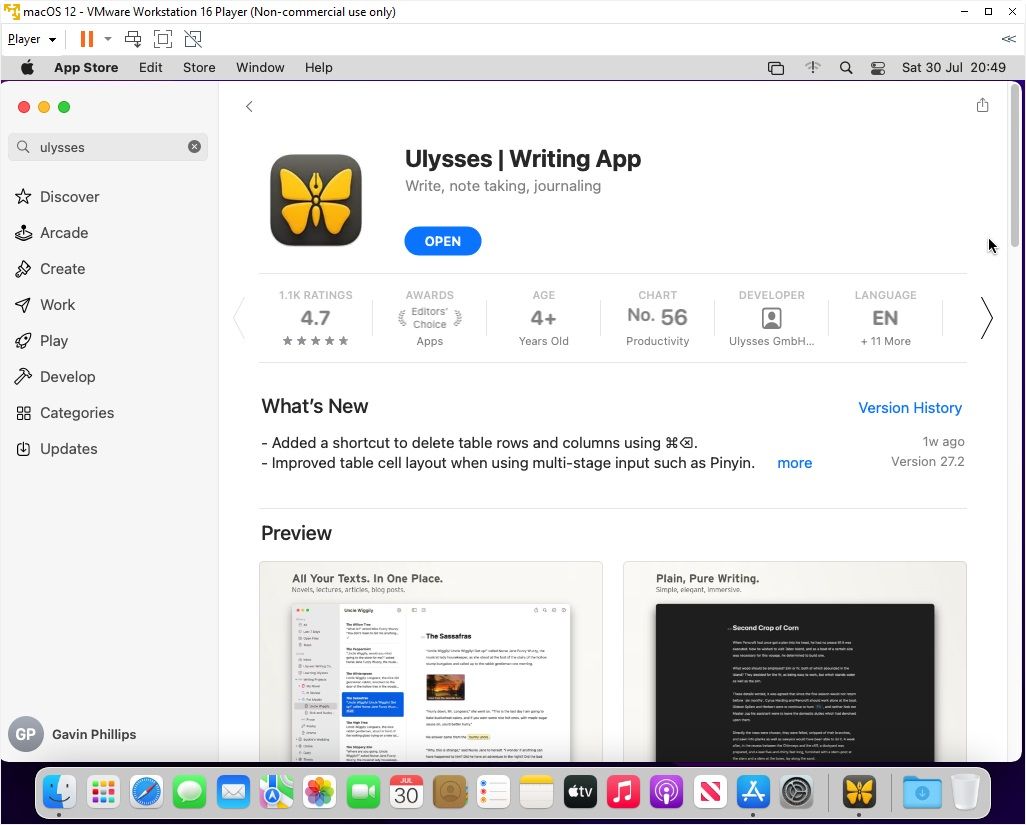Select Arcade from the App Store sidebar
The width and height of the screenshot is (1026, 825).
coord(64,233)
